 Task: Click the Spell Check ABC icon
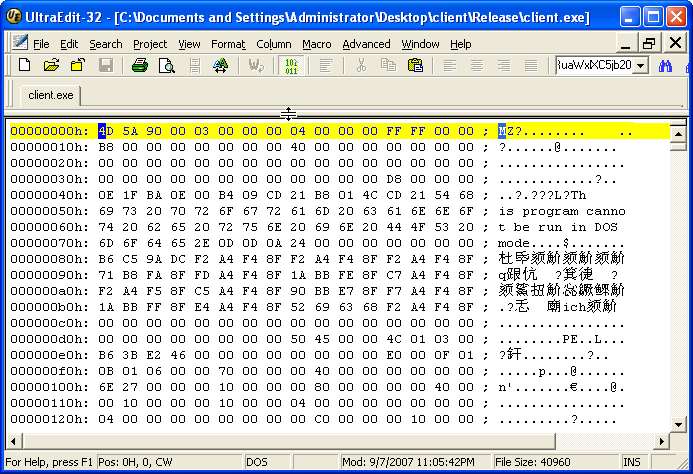(x=221, y=65)
